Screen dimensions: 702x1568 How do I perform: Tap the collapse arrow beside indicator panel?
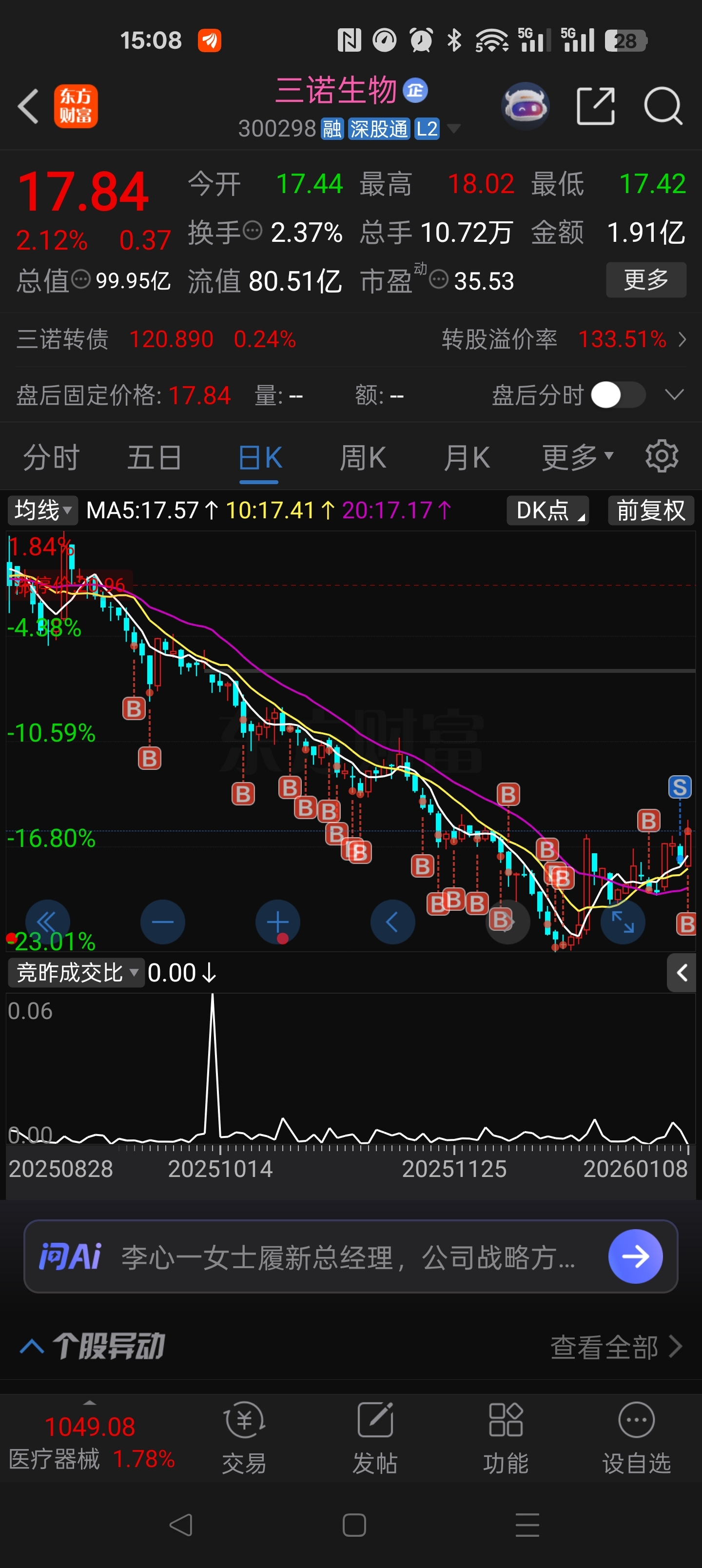click(682, 973)
